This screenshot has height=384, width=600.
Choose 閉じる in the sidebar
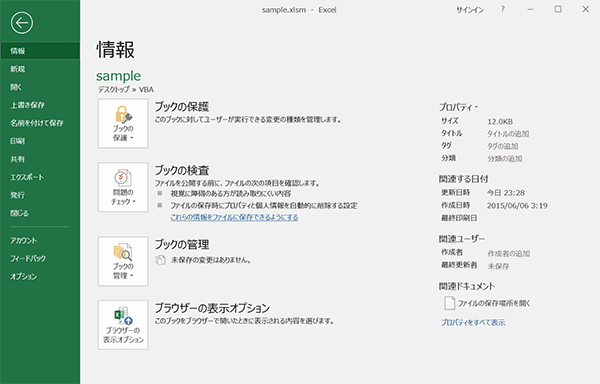click(40, 213)
